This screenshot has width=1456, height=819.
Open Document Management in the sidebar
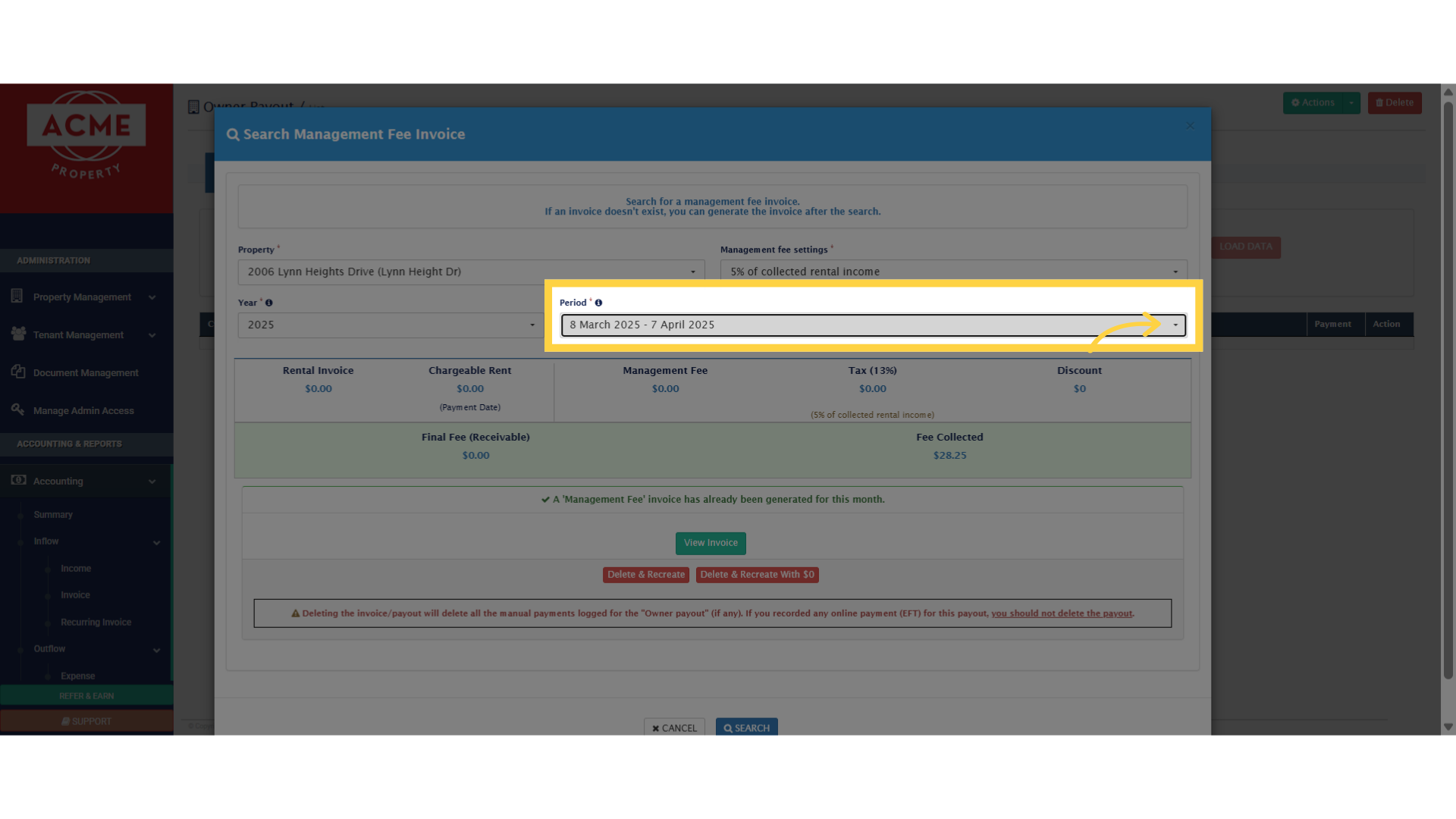[x=86, y=373]
